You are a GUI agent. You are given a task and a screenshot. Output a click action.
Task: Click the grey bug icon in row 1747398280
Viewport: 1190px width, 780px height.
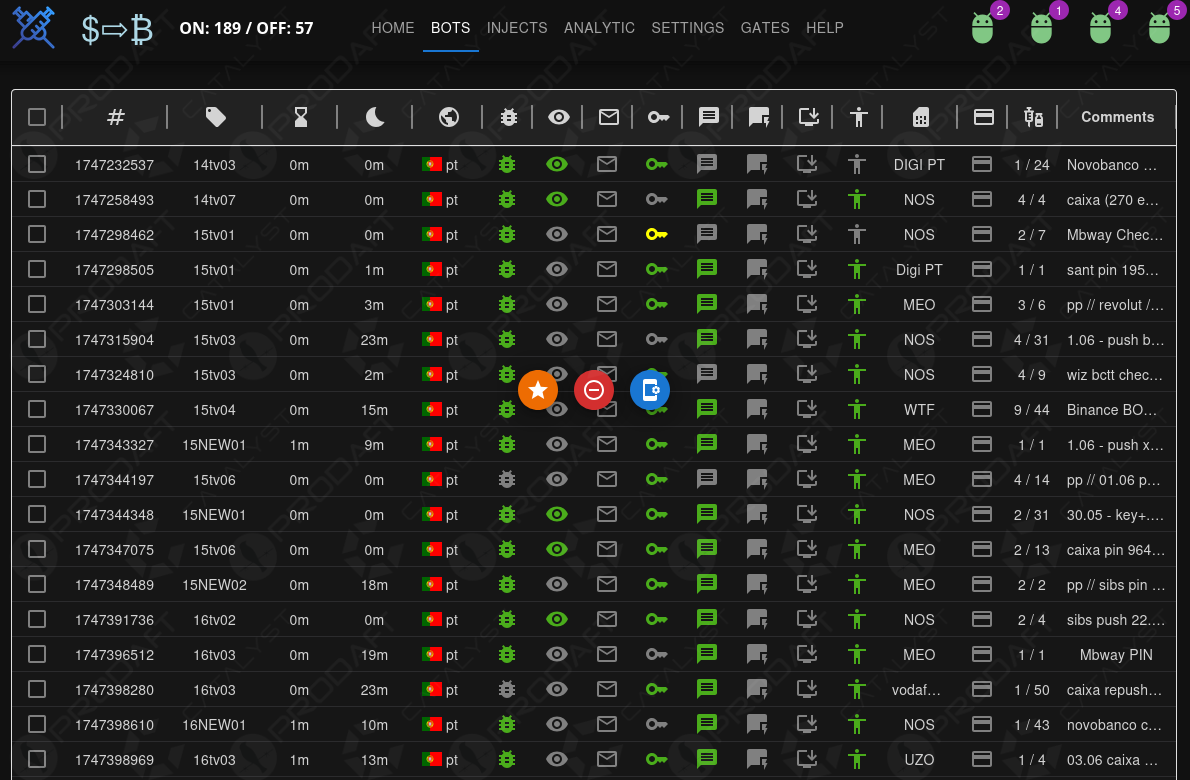point(507,689)
